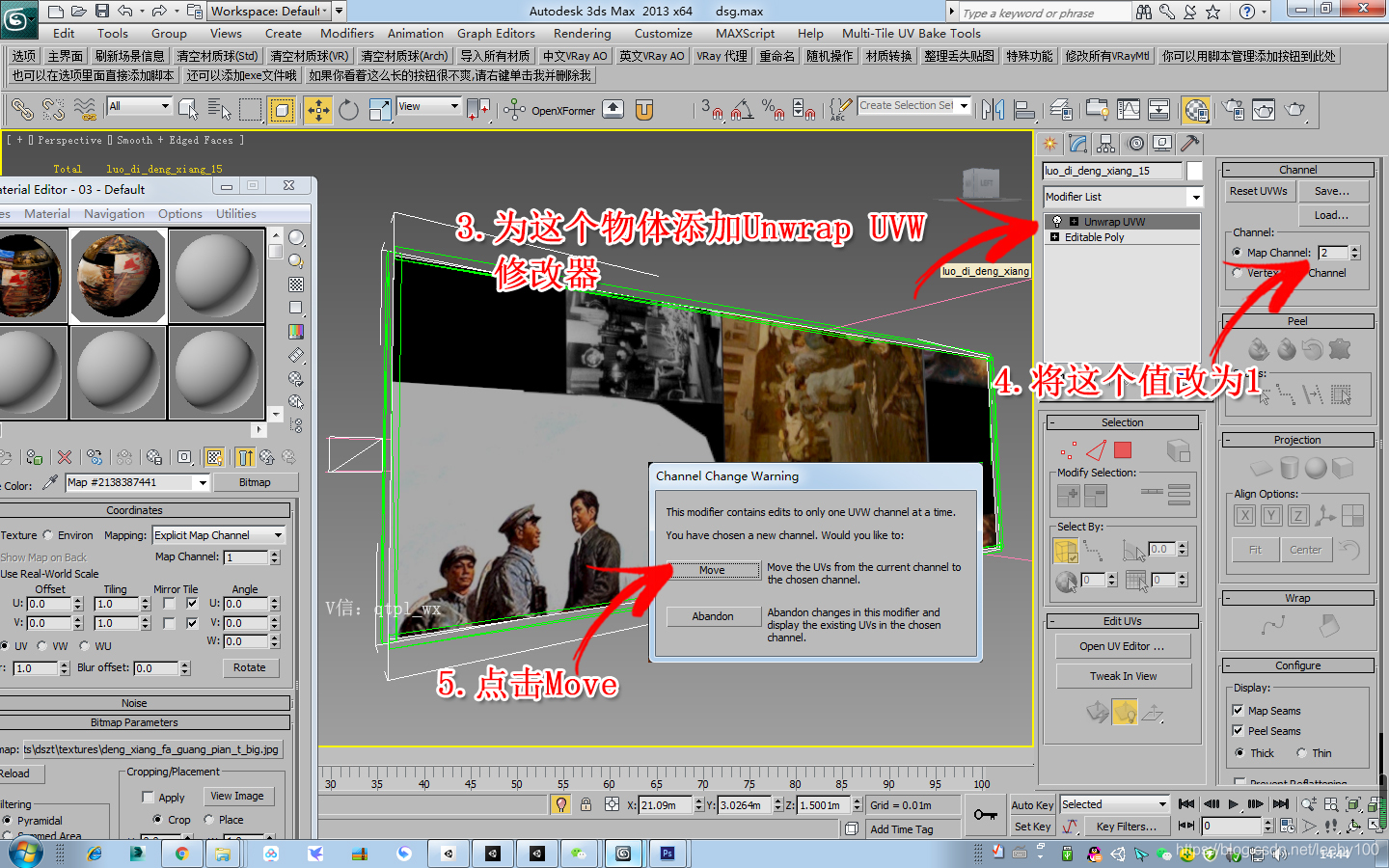Toggle Apply checkbox in Cropping/Placement
This screenshot has width=1389, height=868.
[x=148, y=798]
